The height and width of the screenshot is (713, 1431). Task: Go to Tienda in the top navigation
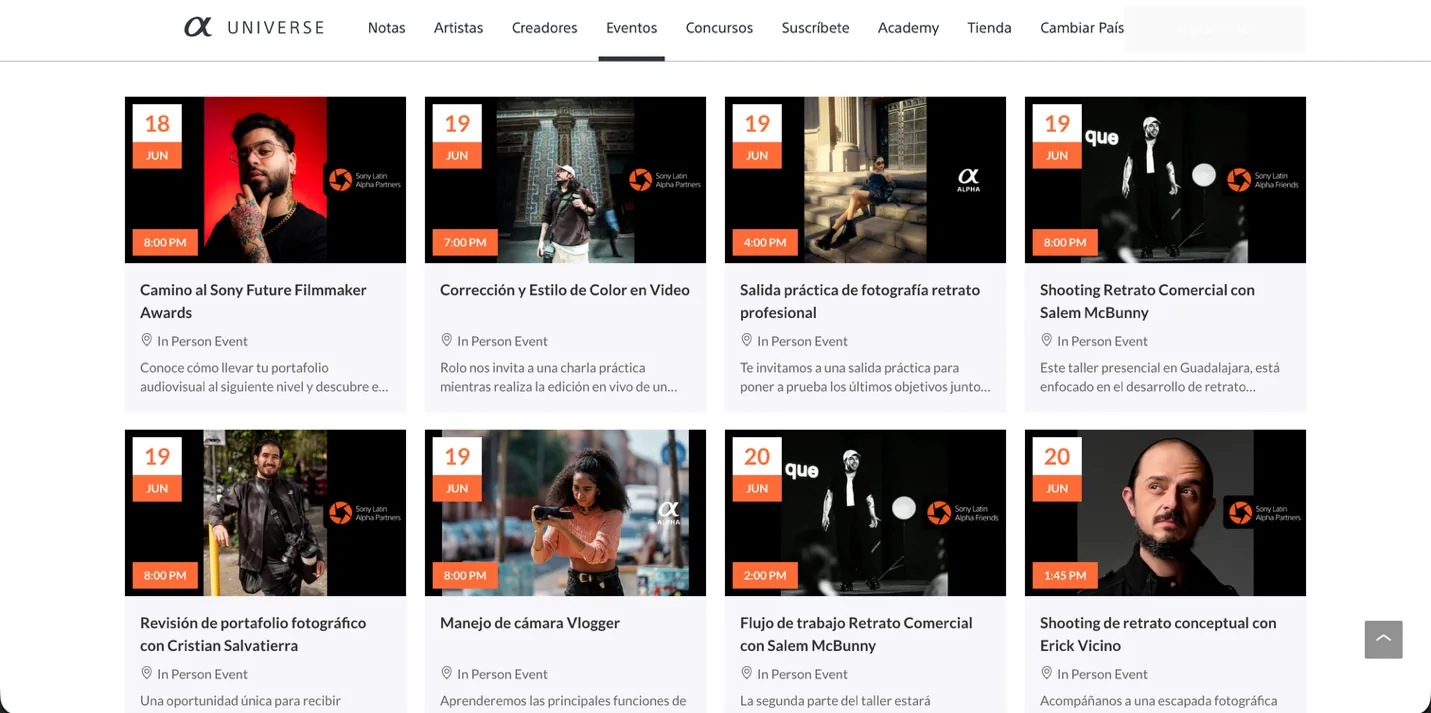(x=989, y=28)
